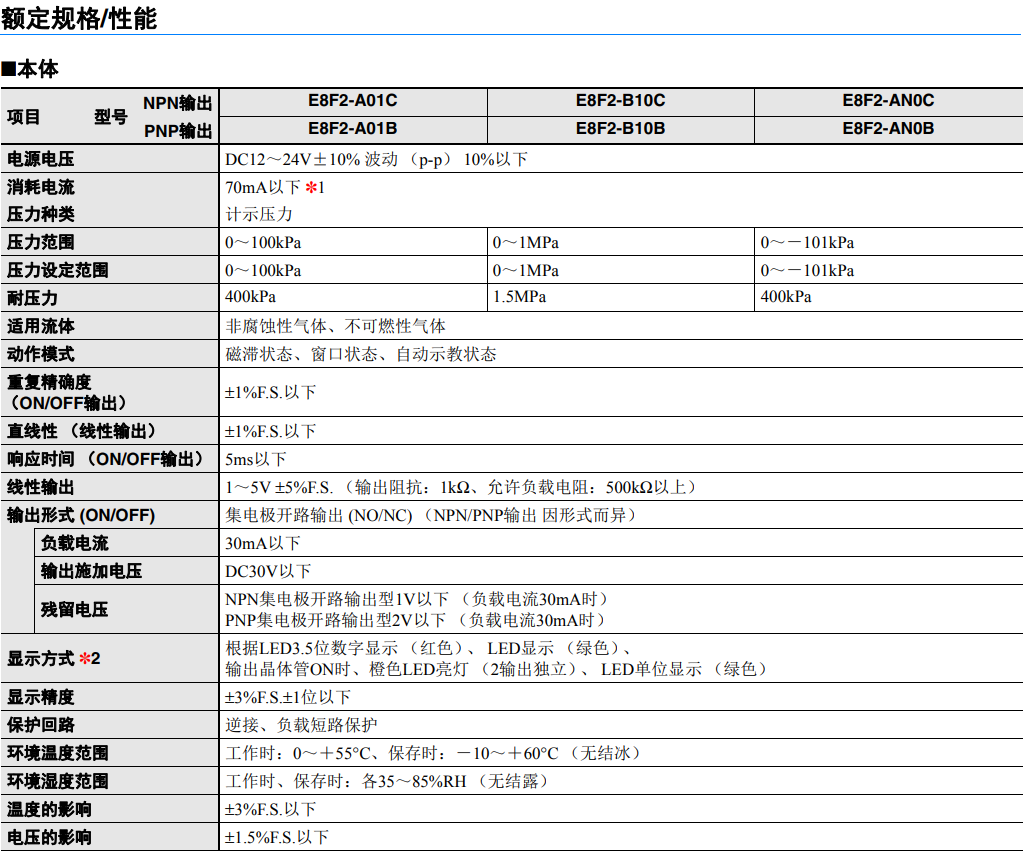
Task: Click the ±1.5%F.S.以下 value
Action: tap(277, 838)
